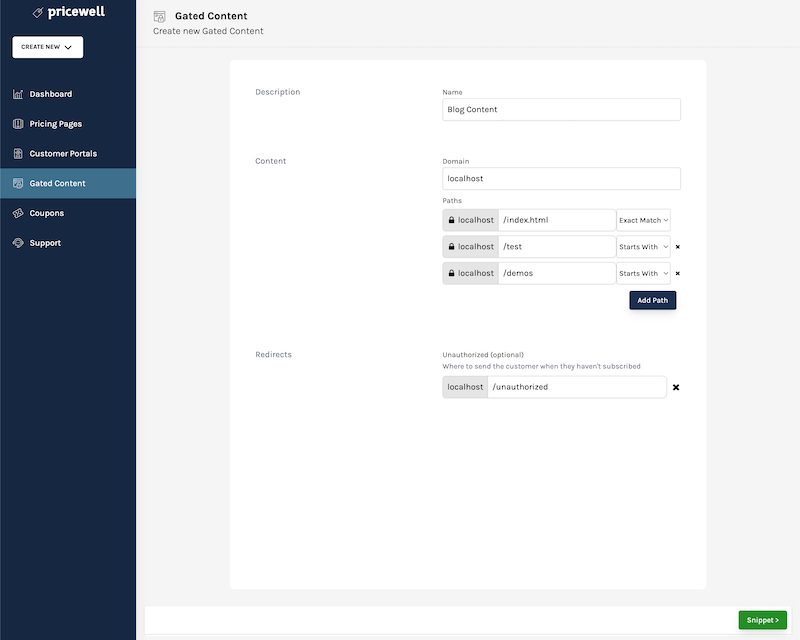This screenshot has height=640, width=800.
Task: Remove the /demos path row
Action: click(x=678, y=274)
